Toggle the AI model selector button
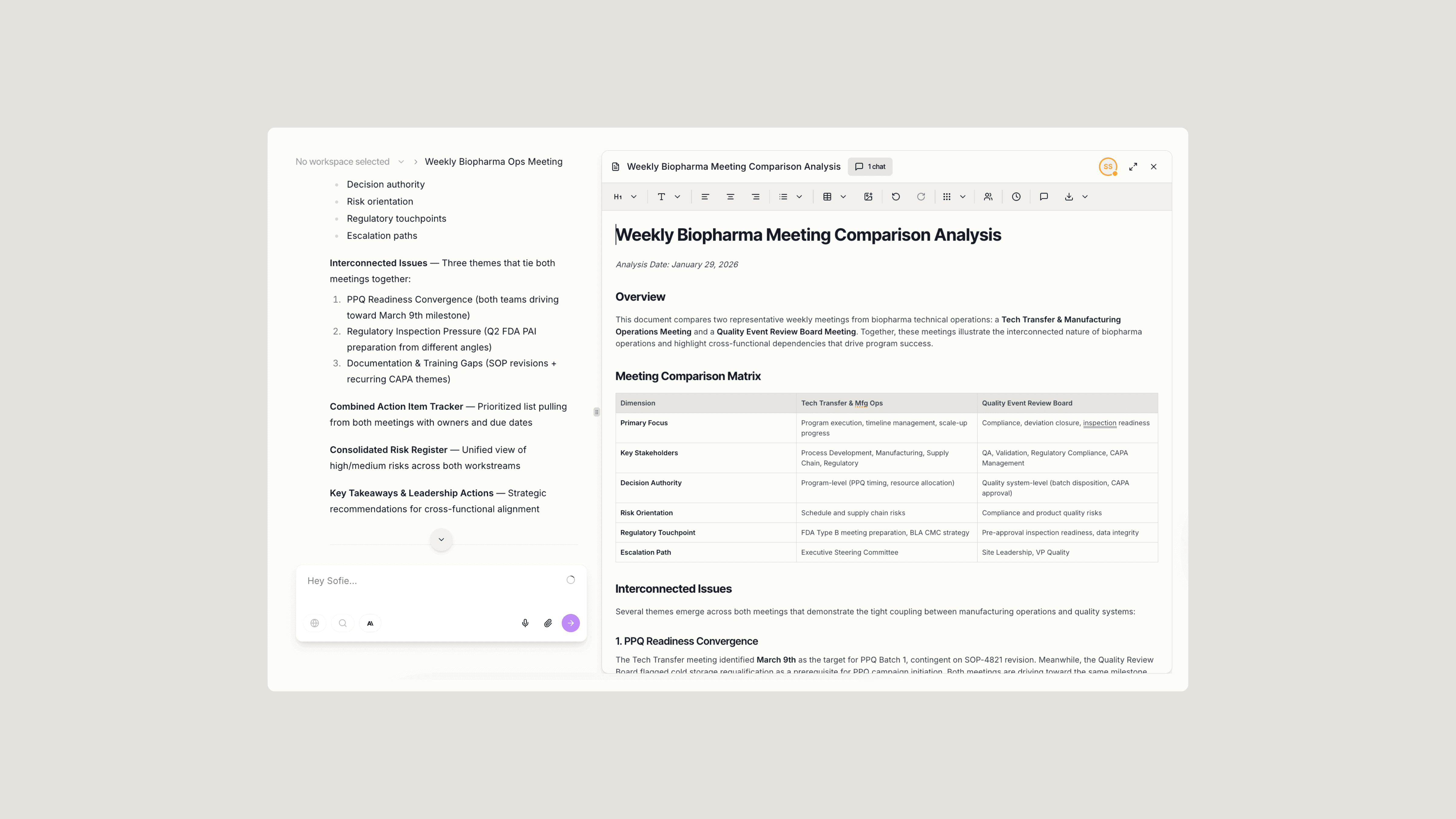 pos(370,623)
